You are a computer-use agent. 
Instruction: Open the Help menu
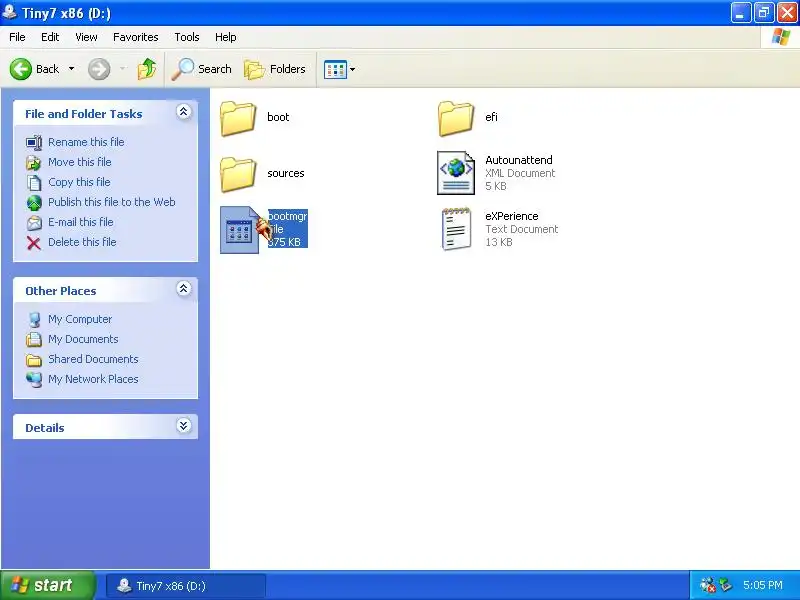pyautogui.click(x=226, y=37)
